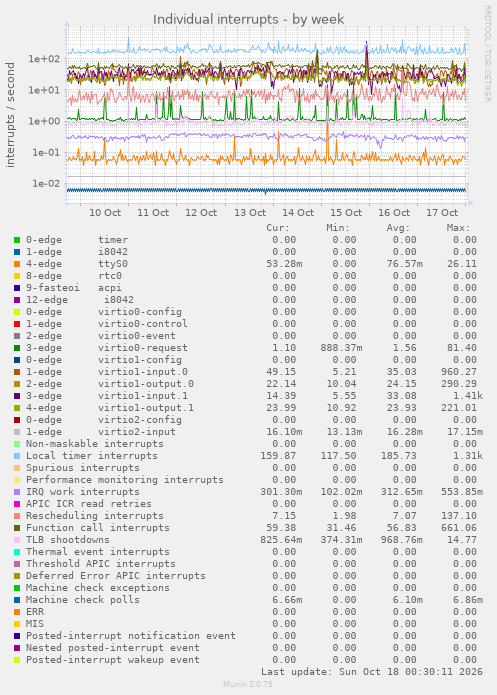497x695 pixels.
Task: Click the 'Munin 2.0.75' footer text
Action: click(x=248, y=684)
